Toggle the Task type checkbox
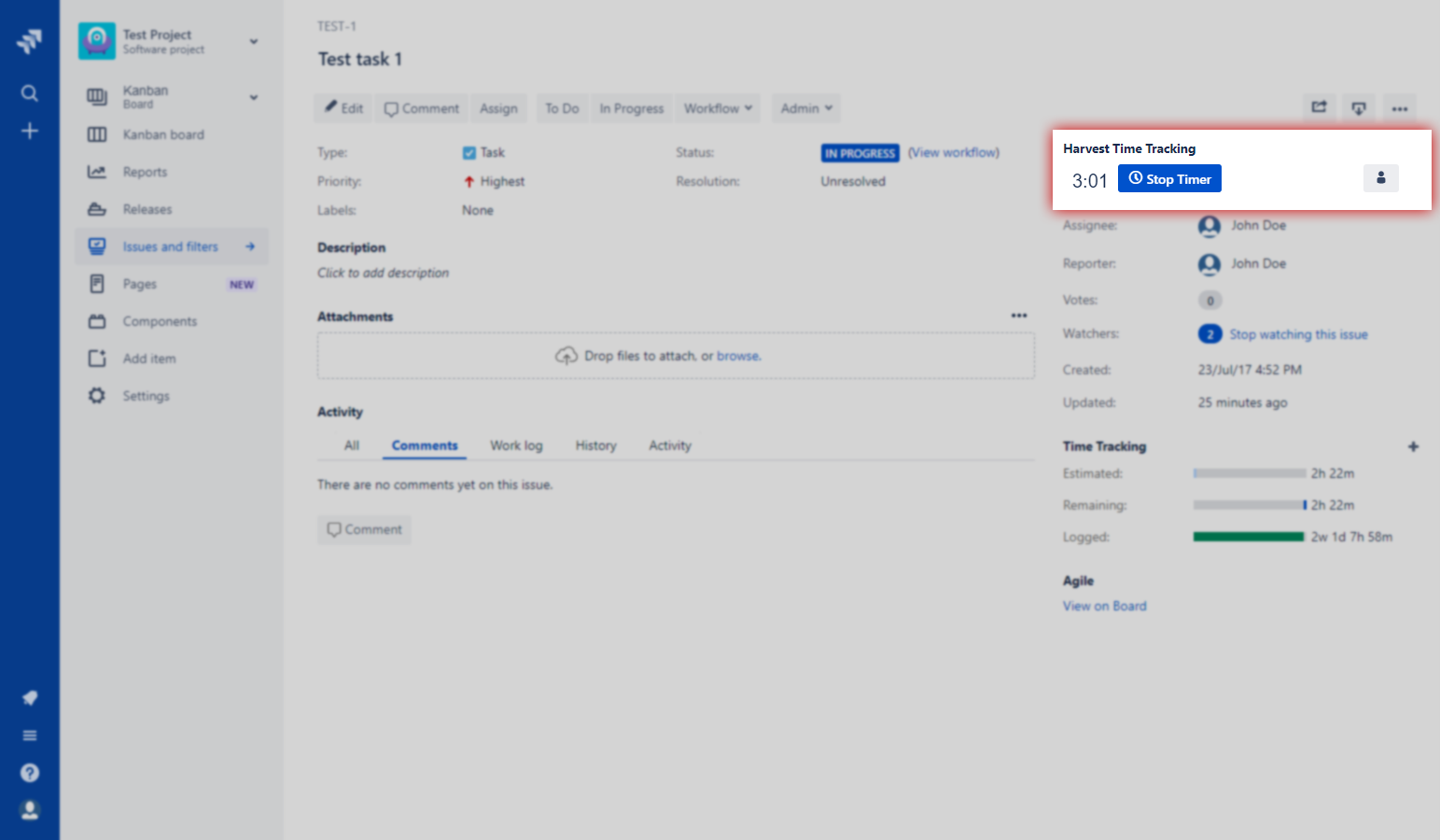1440x840 pixels. point(470,152)
